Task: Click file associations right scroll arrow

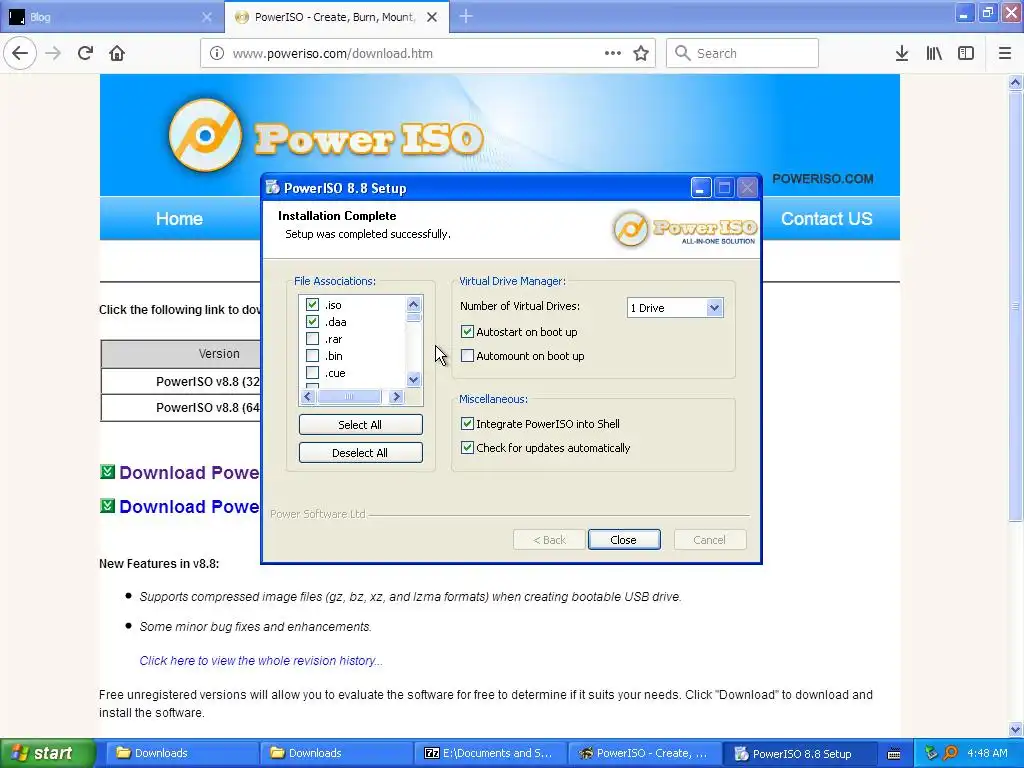Action: point(396,396)
